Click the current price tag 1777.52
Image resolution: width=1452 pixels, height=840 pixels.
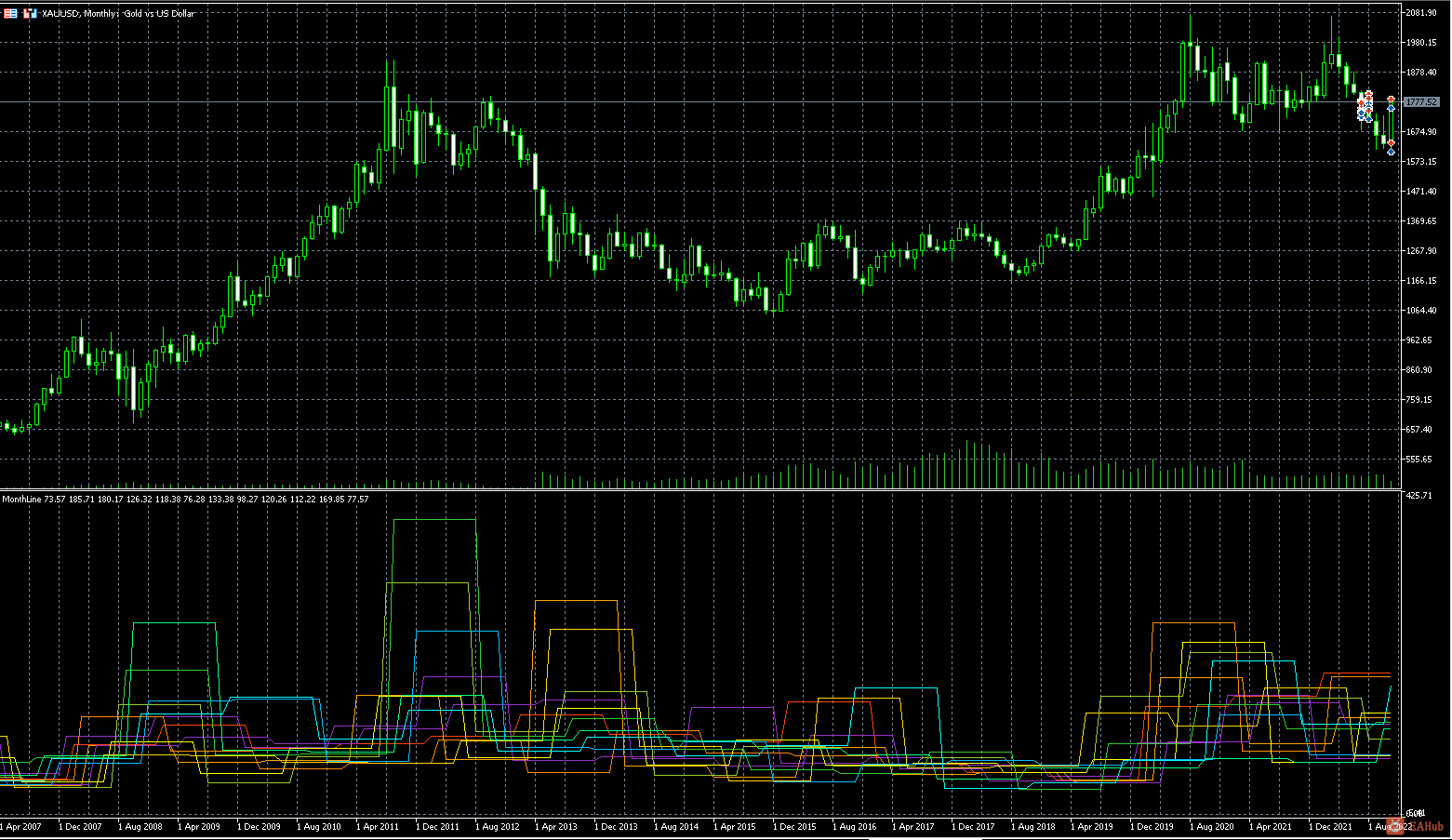(1420, 102)
